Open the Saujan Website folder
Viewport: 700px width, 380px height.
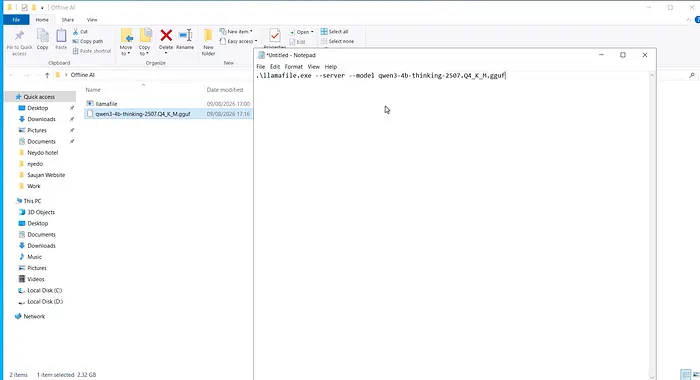46,175
